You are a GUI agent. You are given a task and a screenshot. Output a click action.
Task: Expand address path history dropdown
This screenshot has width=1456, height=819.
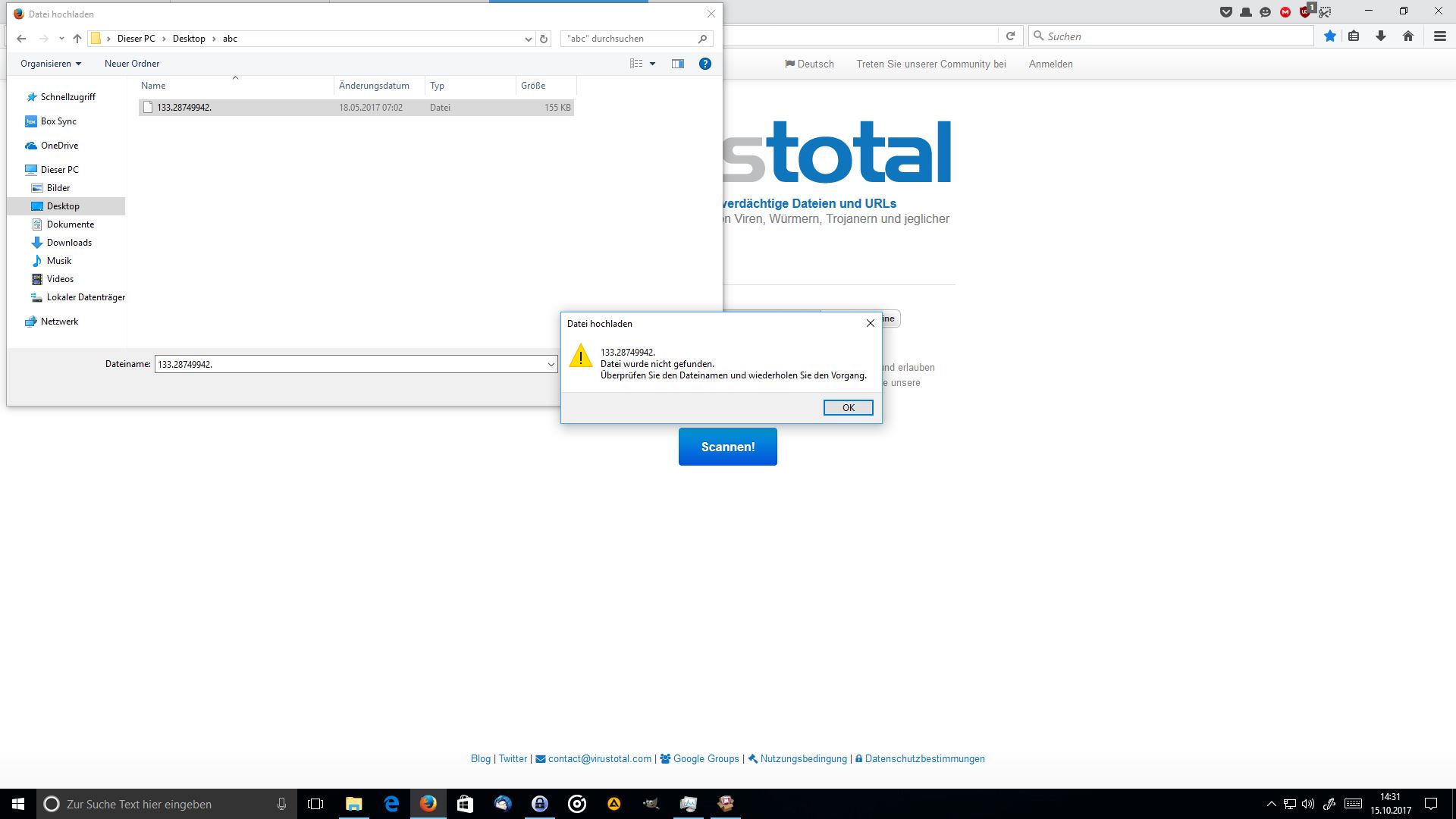pos(528,39)
